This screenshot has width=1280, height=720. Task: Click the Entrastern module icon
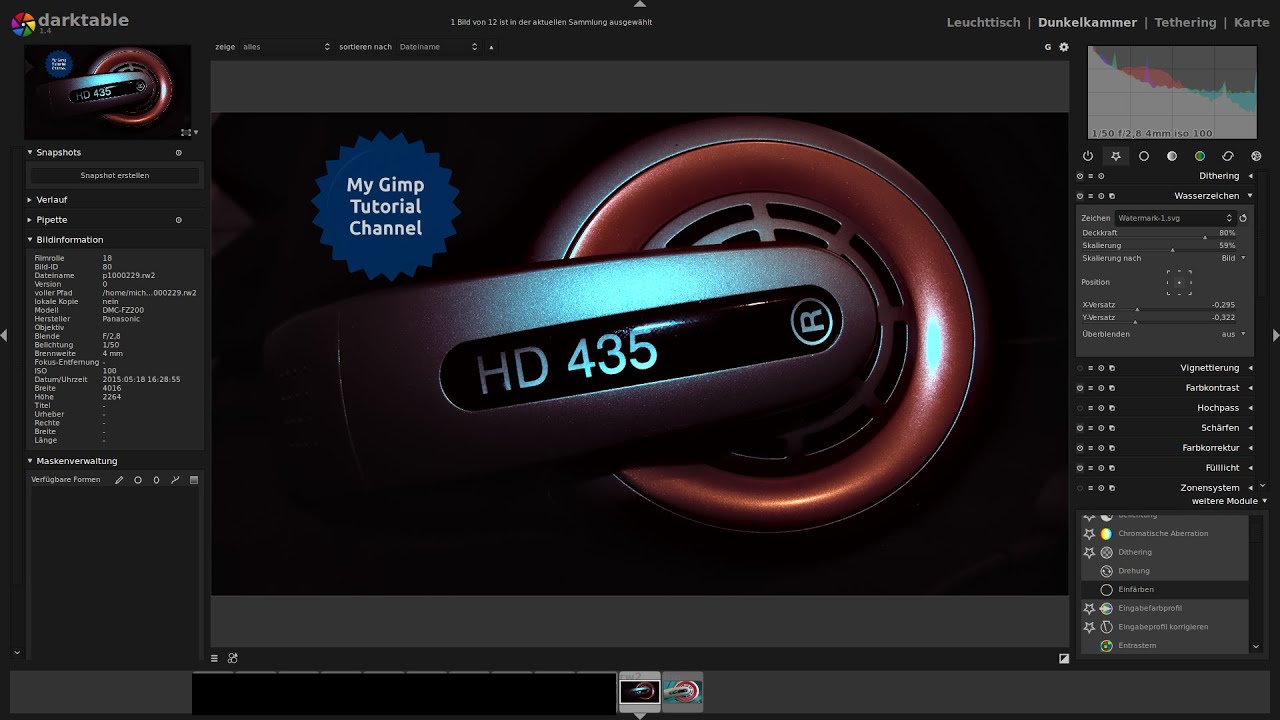tap(1106, 646)
